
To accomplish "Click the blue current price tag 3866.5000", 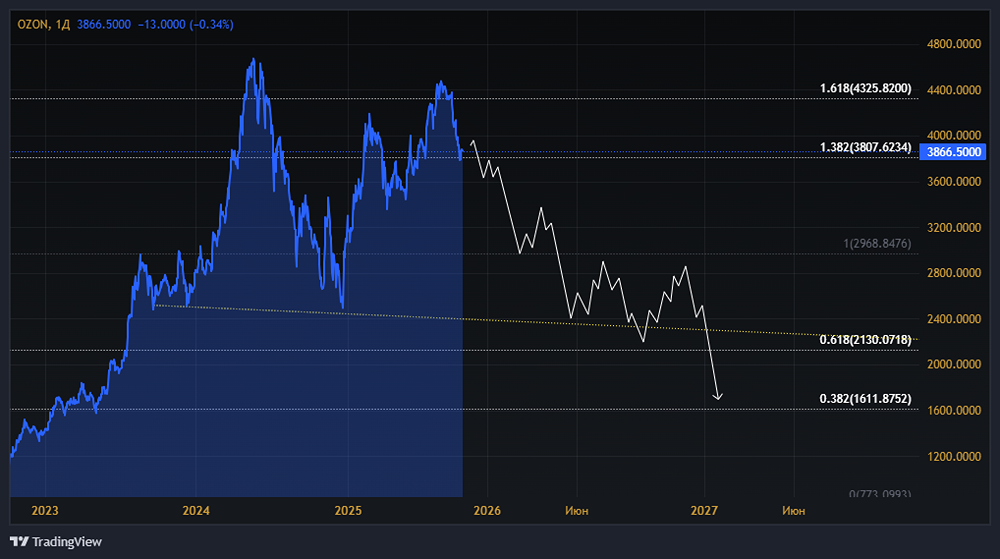I will pyautogui.click(x=953, y=152).
